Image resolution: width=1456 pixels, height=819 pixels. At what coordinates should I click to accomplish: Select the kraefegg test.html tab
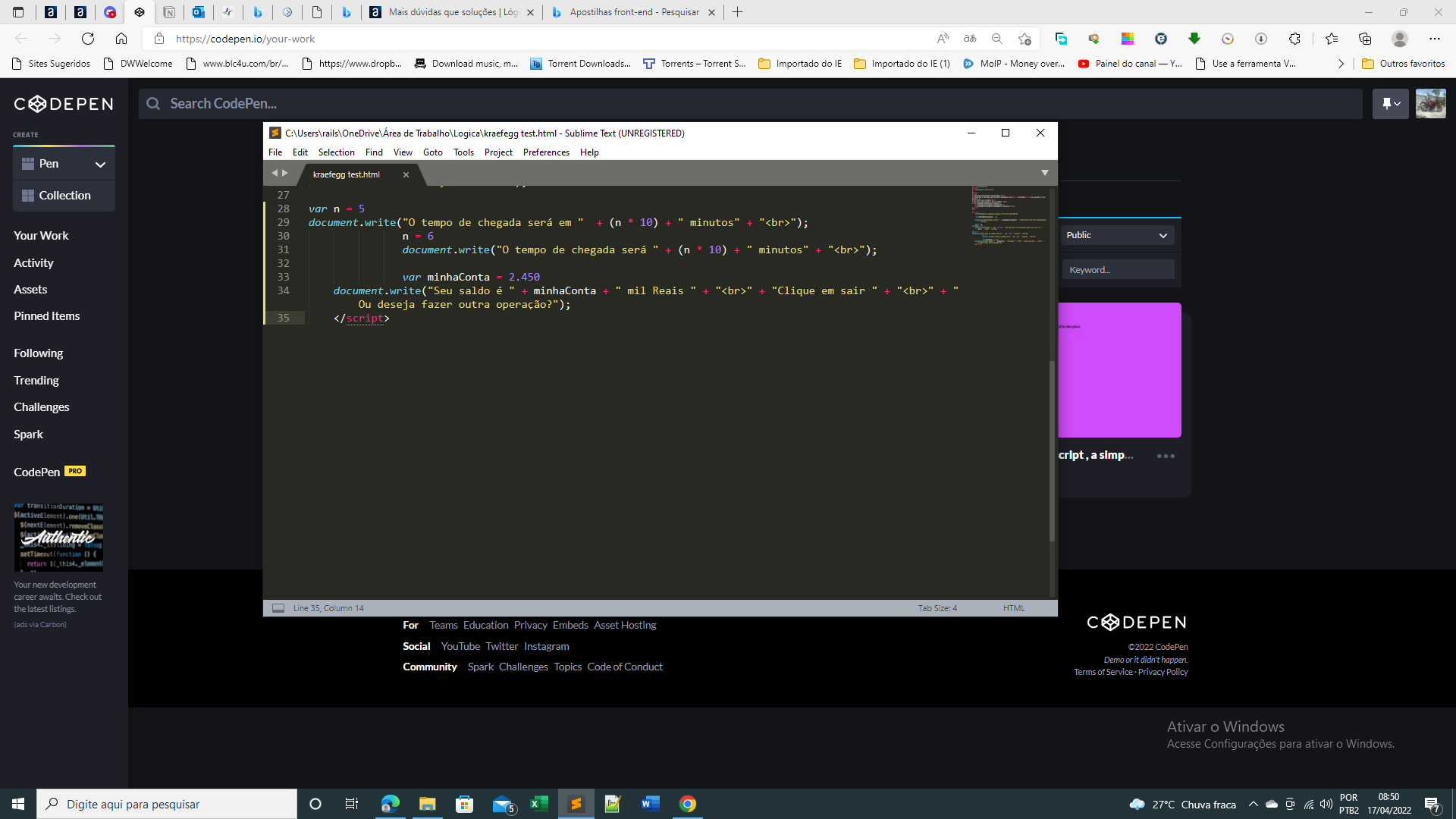tap(346, 174)
